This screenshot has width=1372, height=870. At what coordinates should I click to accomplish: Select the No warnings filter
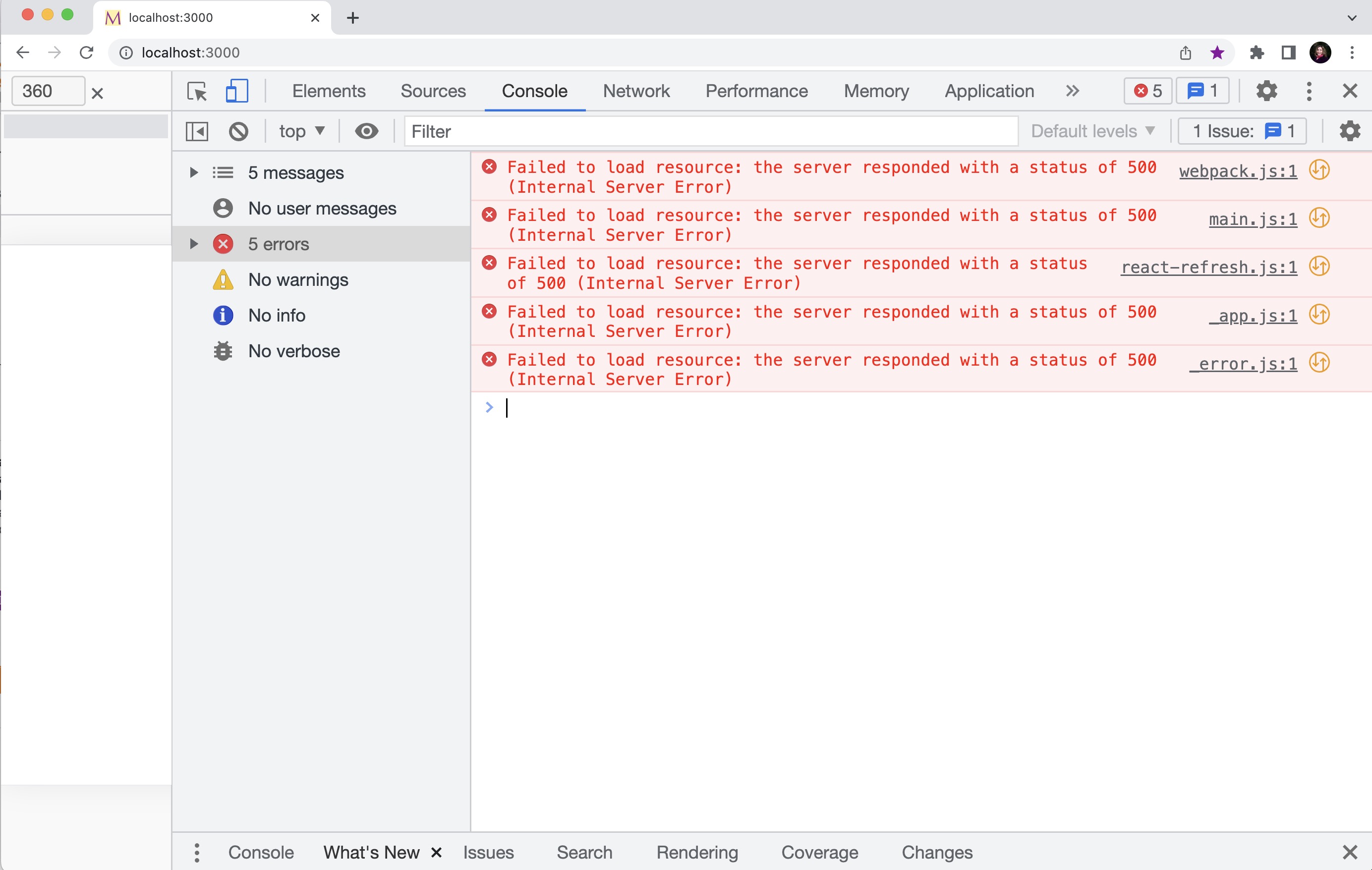tap(298, 279)
